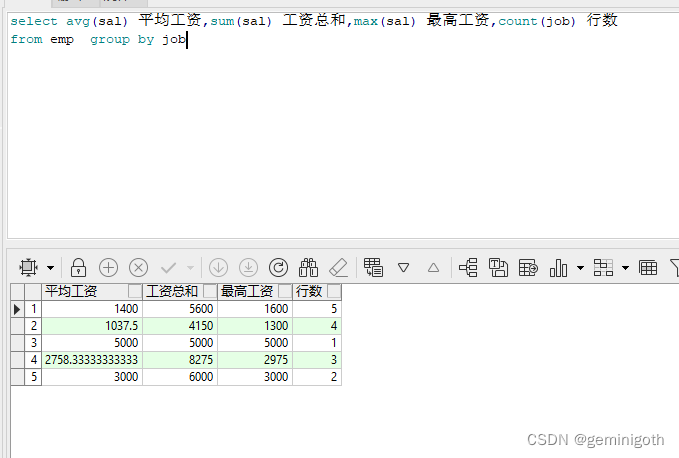The height and width of the screenshot is (458, 679).
Task: Click the cell with value 8275
Action: 180,360
